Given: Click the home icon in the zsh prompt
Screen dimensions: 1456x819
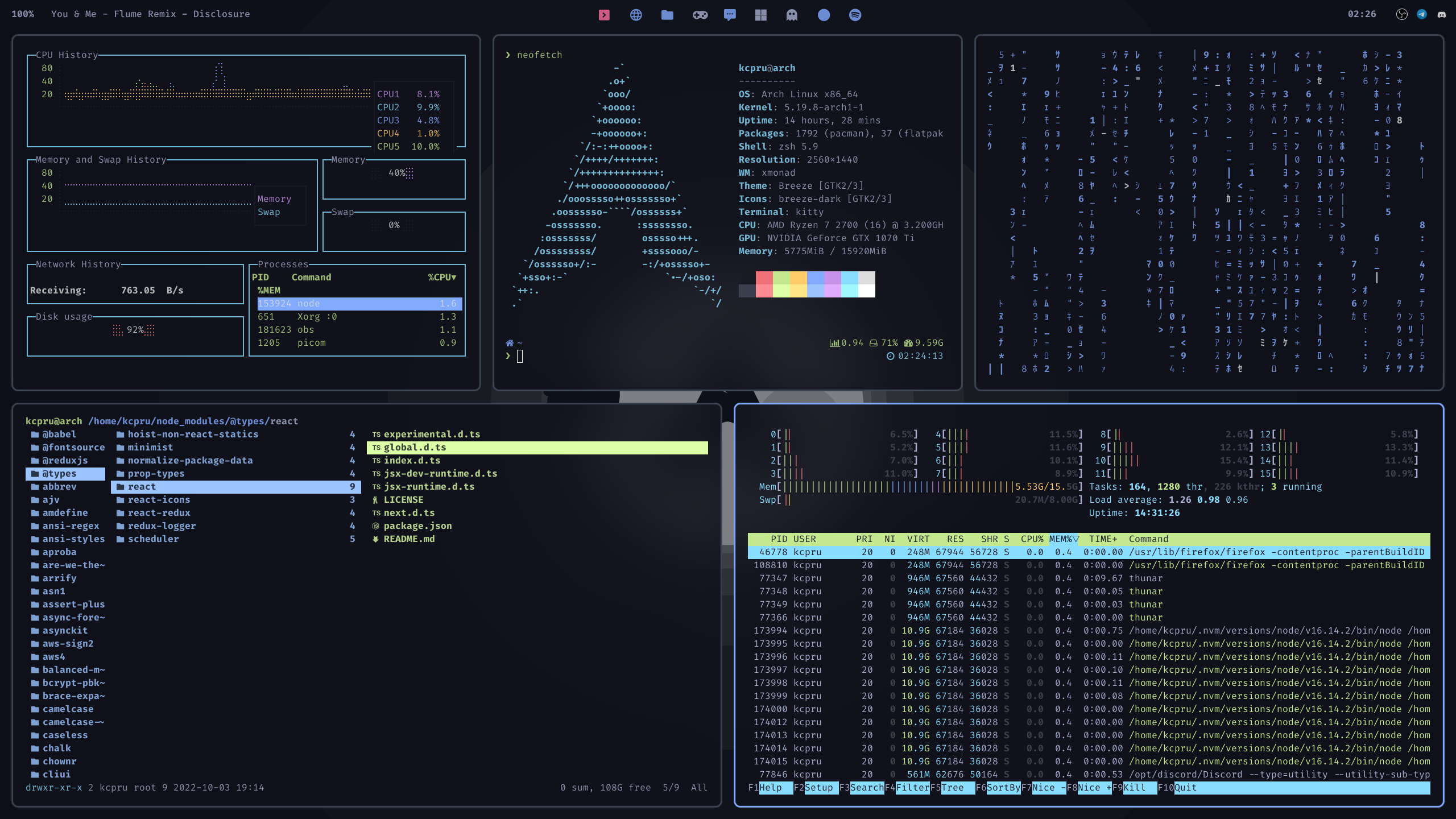Looking at the screenshot, I should point(510,343).
